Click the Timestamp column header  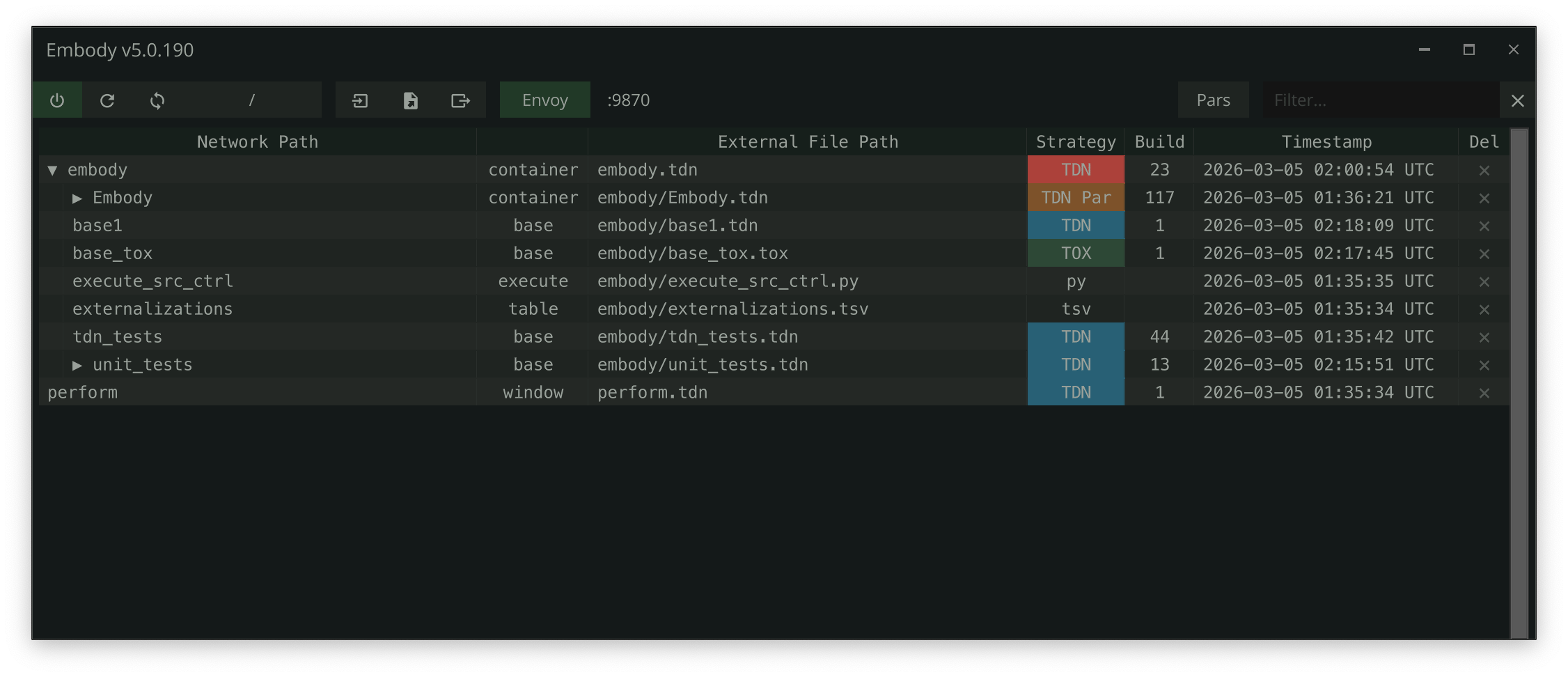coord(1326,142)
